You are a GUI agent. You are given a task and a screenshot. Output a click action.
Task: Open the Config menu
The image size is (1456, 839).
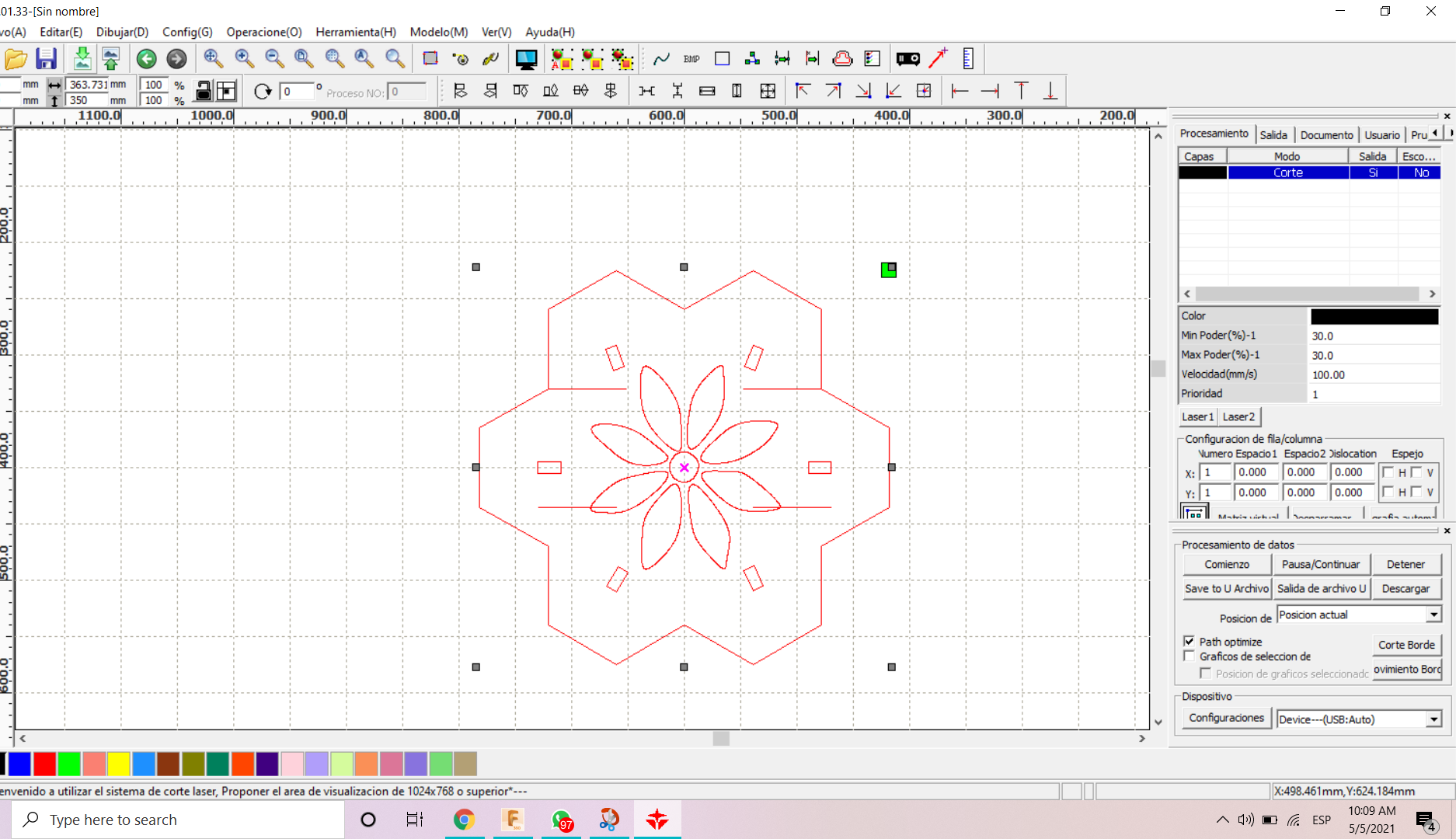point(187,32)
